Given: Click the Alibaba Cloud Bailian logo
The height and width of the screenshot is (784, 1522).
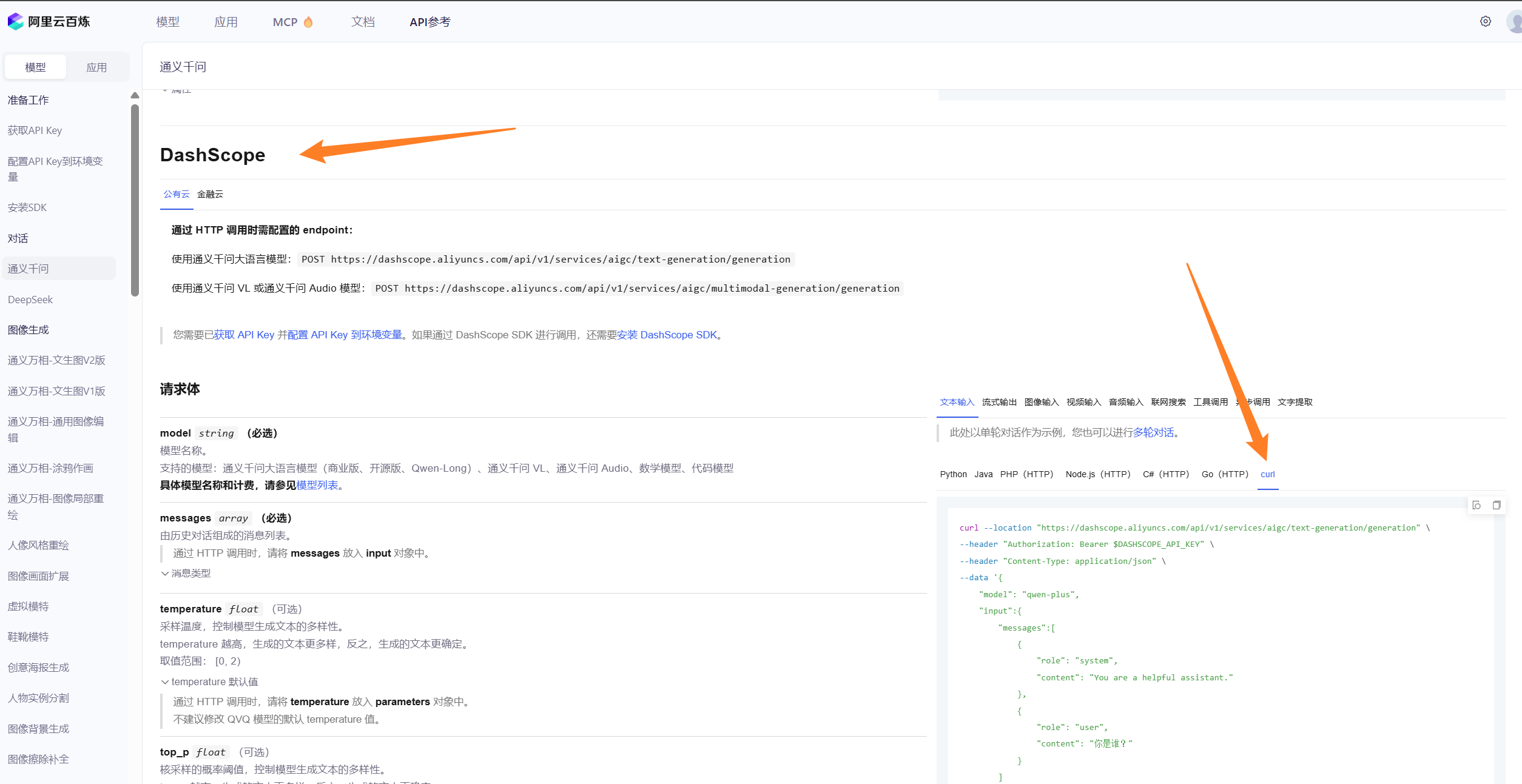Looking at the screenshot, I should [49, 22].
